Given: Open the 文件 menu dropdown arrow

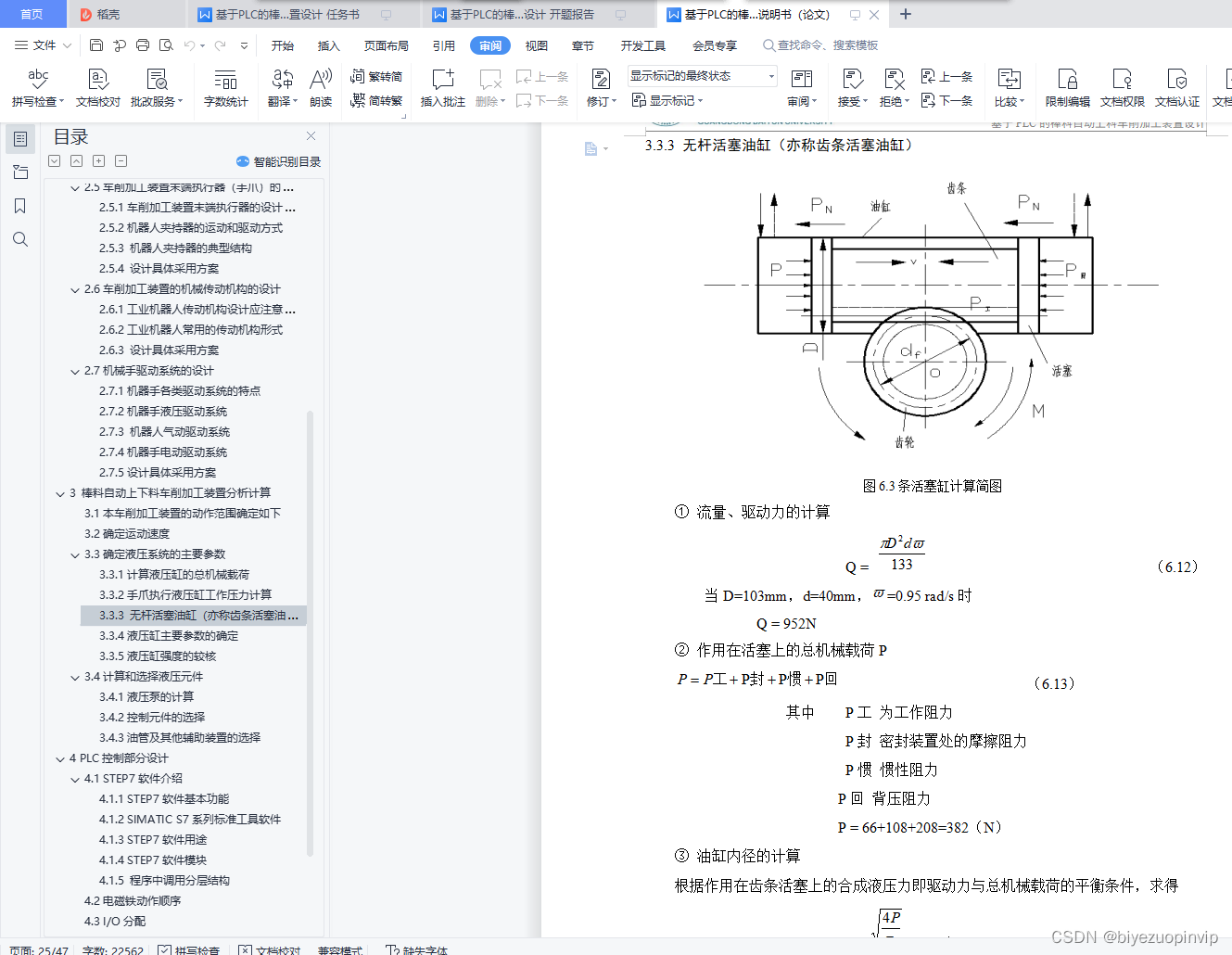Looking at the screenshot, I should coord(67,45).
